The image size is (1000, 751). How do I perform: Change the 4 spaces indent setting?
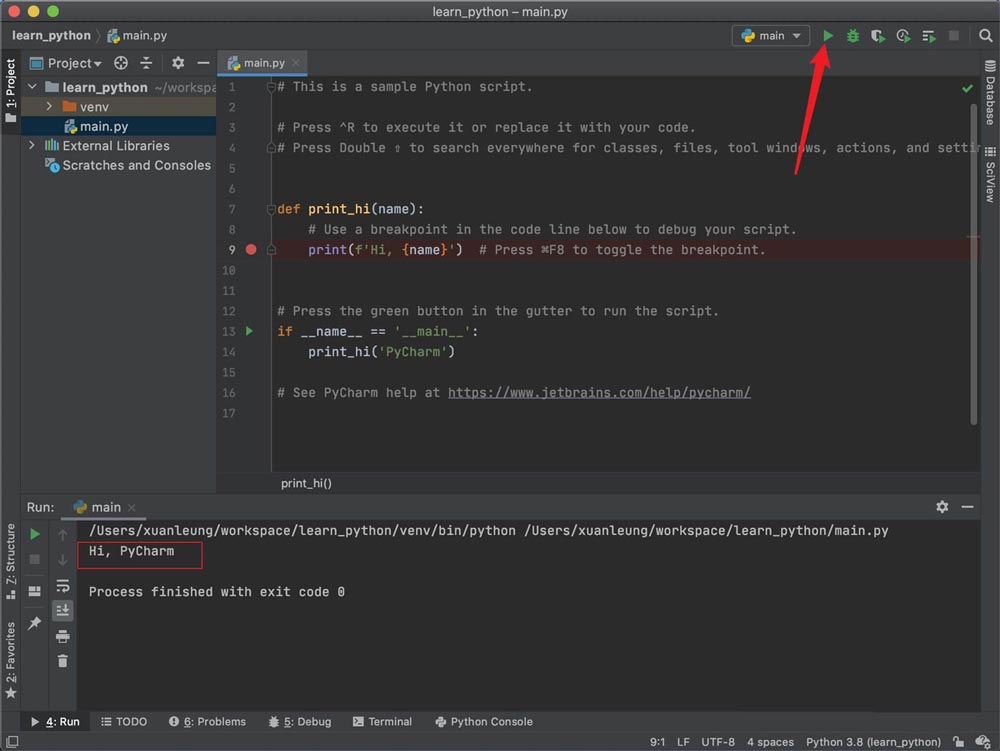pos(770,742)
